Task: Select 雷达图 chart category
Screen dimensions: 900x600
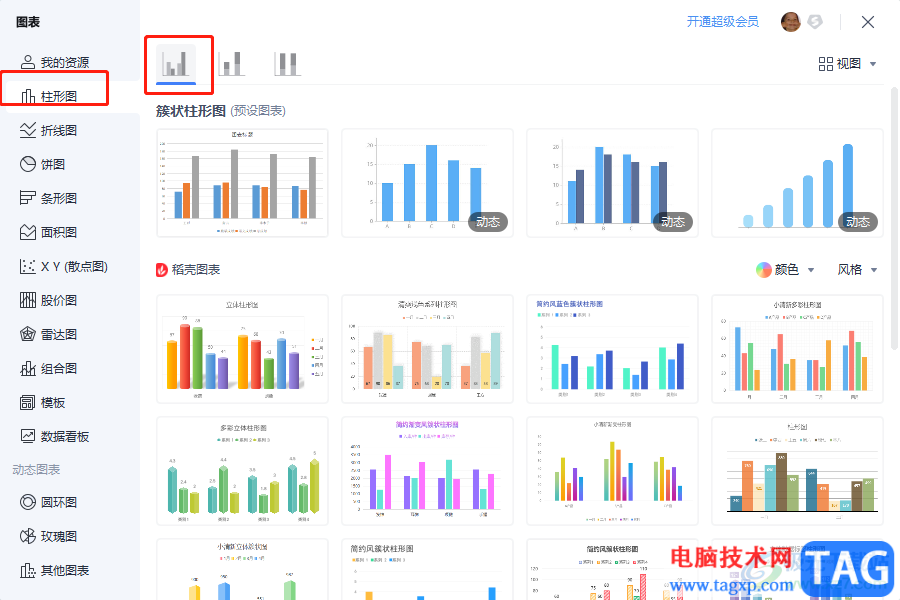Action: pyautogui.click(x=49, y=334)
